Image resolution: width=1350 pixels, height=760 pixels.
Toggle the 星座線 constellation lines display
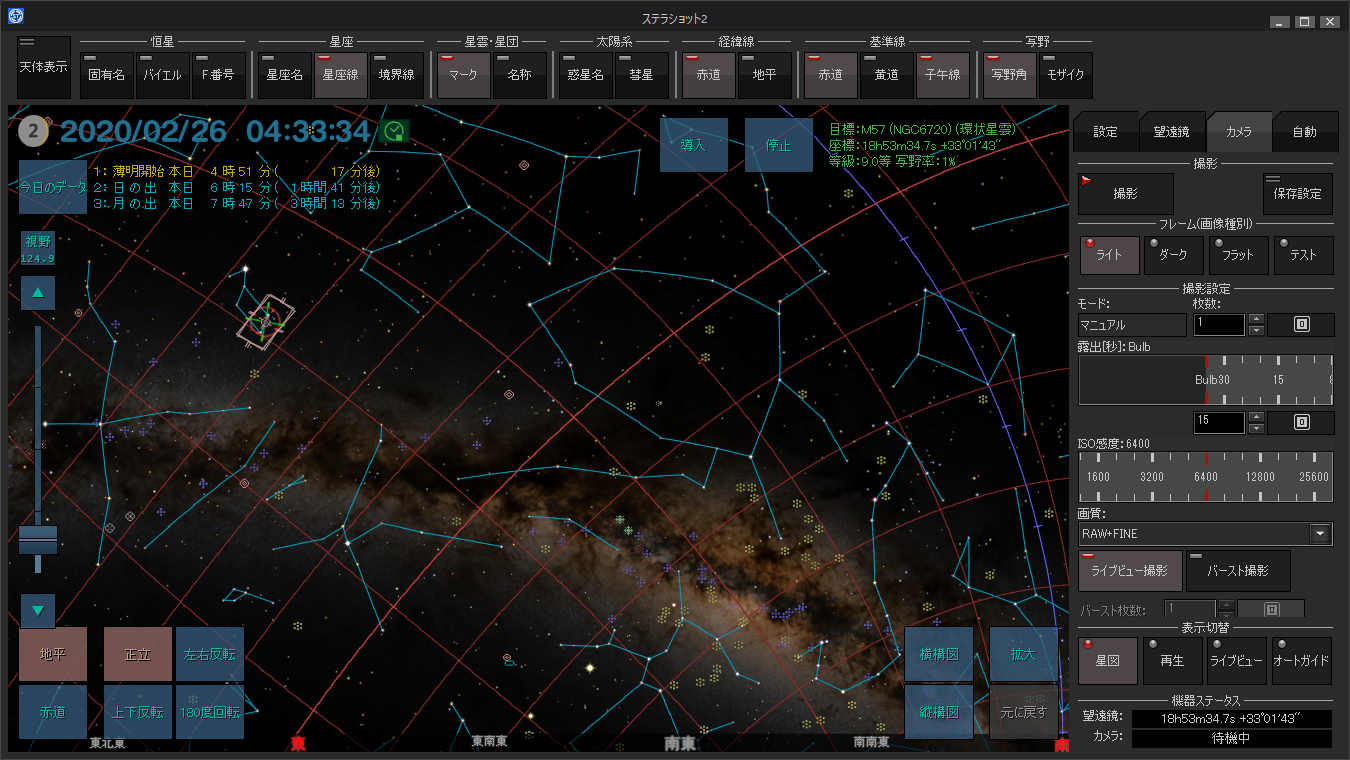click(x=341, y=75)
